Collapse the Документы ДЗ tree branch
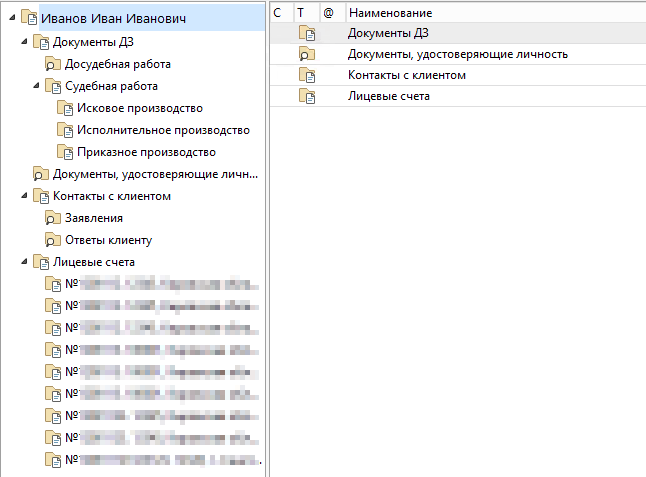The width and height of the screenshot is (646, 477). 23,42
